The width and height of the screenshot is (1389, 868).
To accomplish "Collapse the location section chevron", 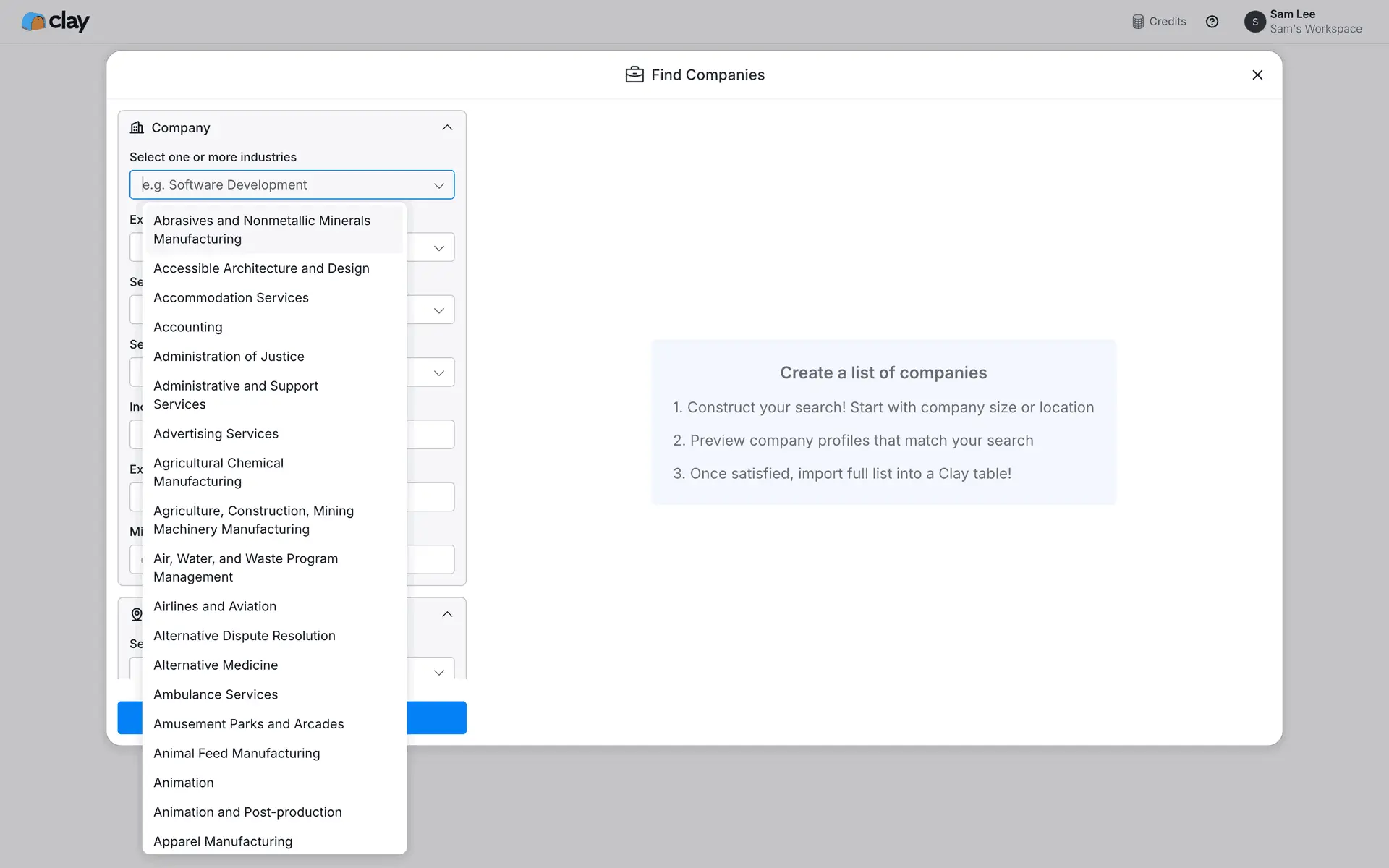I will click(447, 615).
